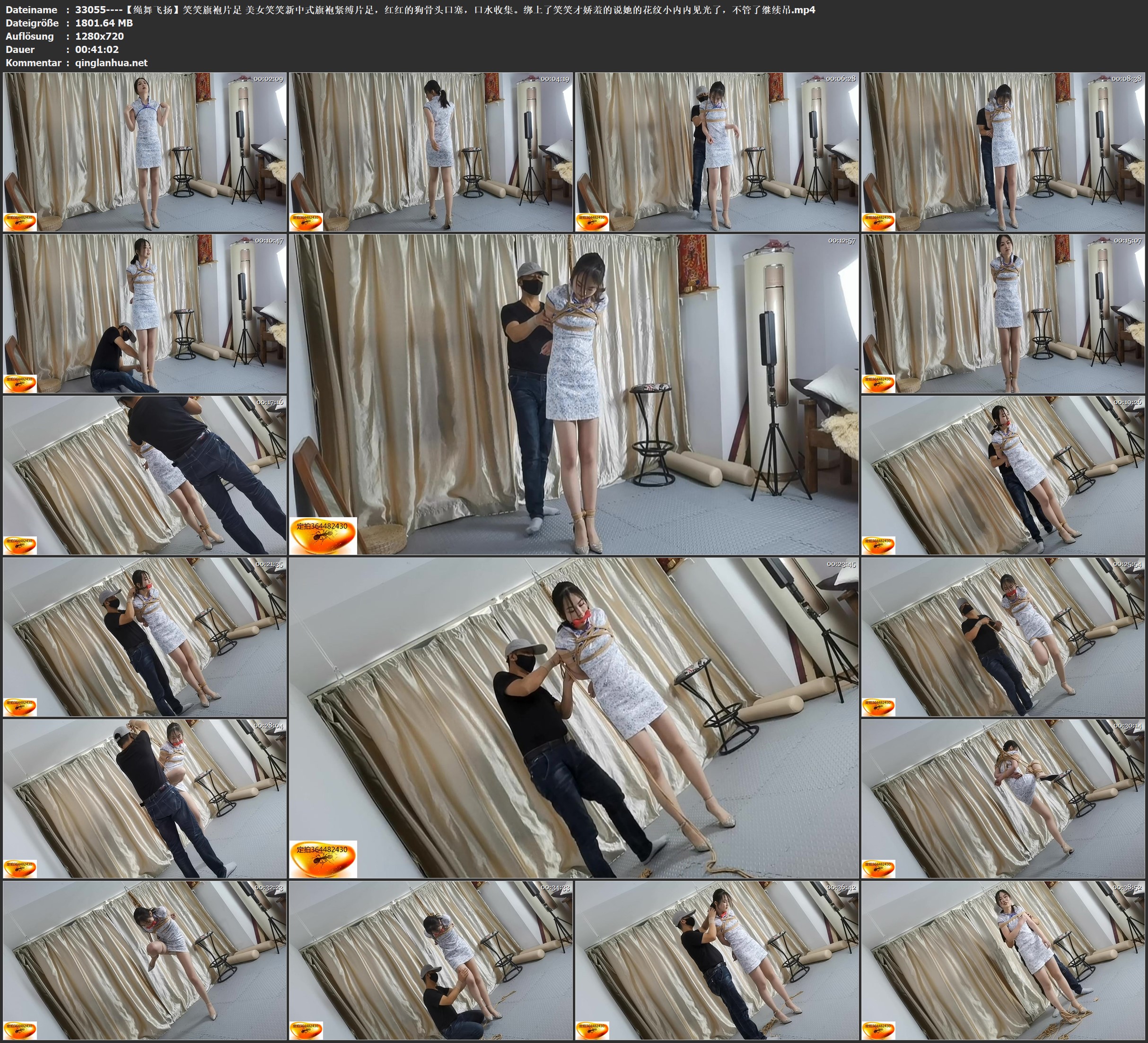Click the amber watermark logo in 00:12:57 thumbnail
The image size is (1148, 1043).
tap(323, 535)
